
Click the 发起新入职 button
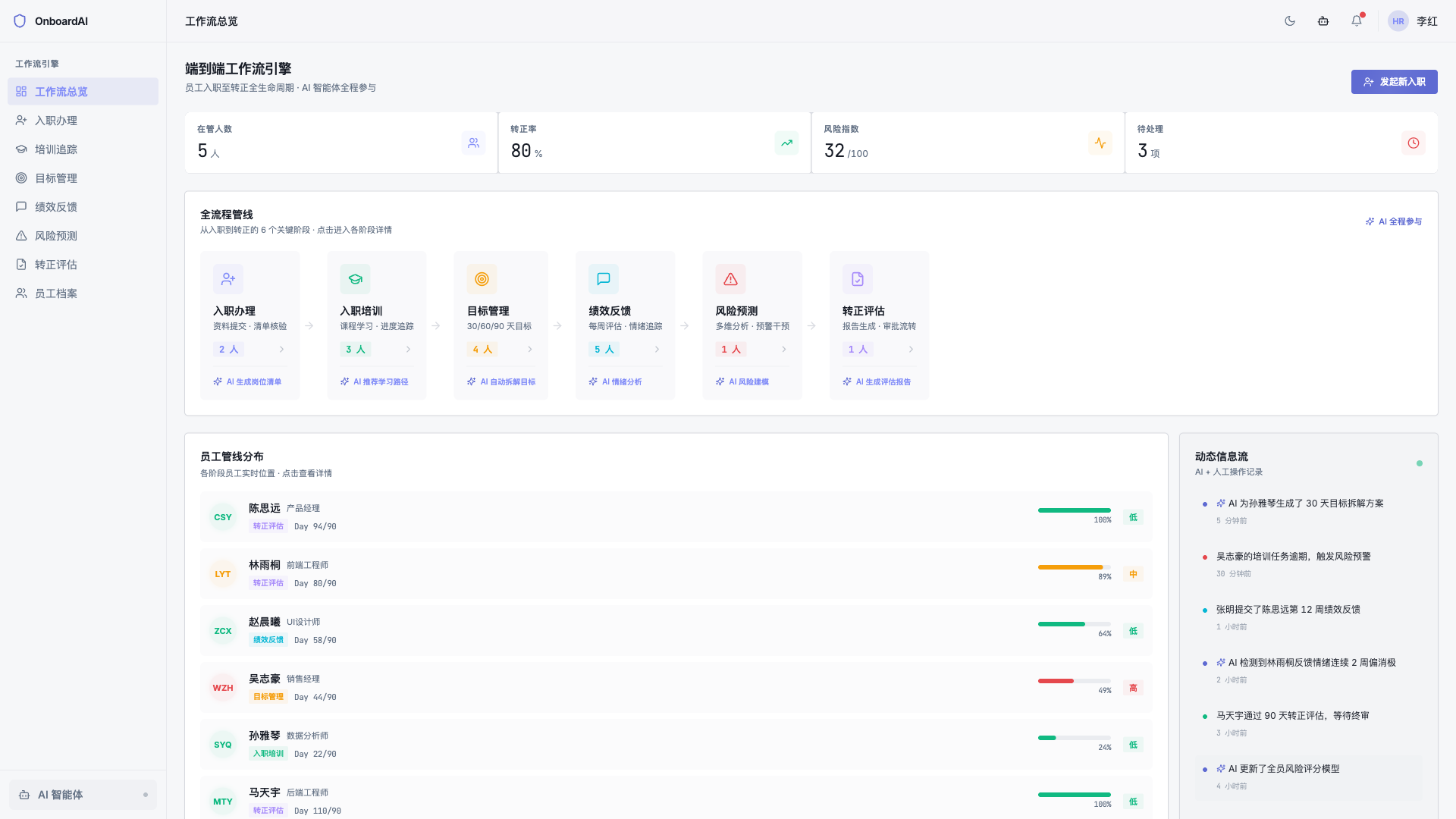pos(1394,82)
